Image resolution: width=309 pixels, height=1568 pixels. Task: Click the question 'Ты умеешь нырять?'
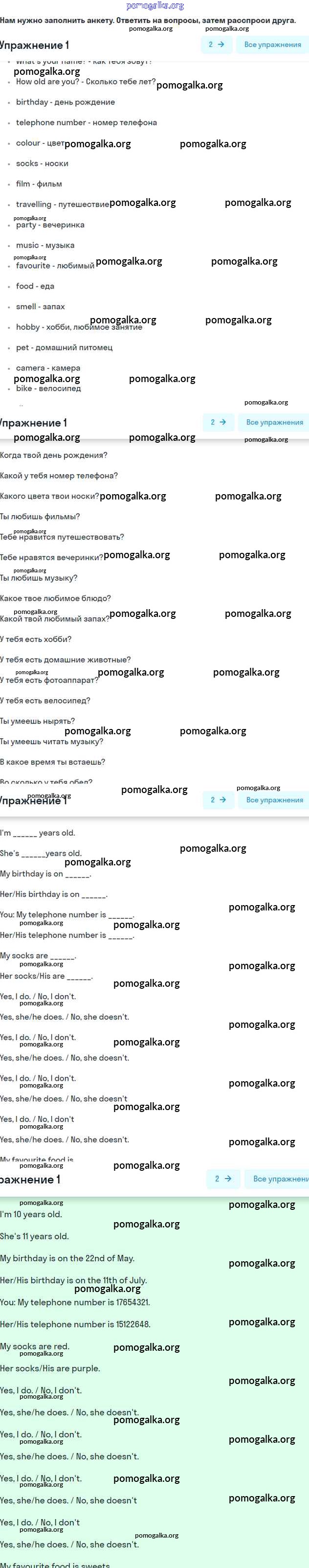[38, 721]
